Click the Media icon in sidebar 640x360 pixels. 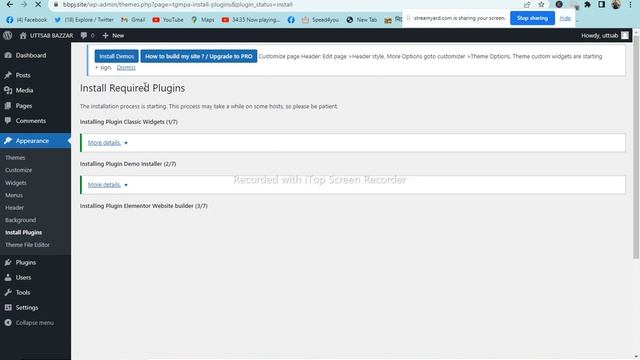(8, 90)
